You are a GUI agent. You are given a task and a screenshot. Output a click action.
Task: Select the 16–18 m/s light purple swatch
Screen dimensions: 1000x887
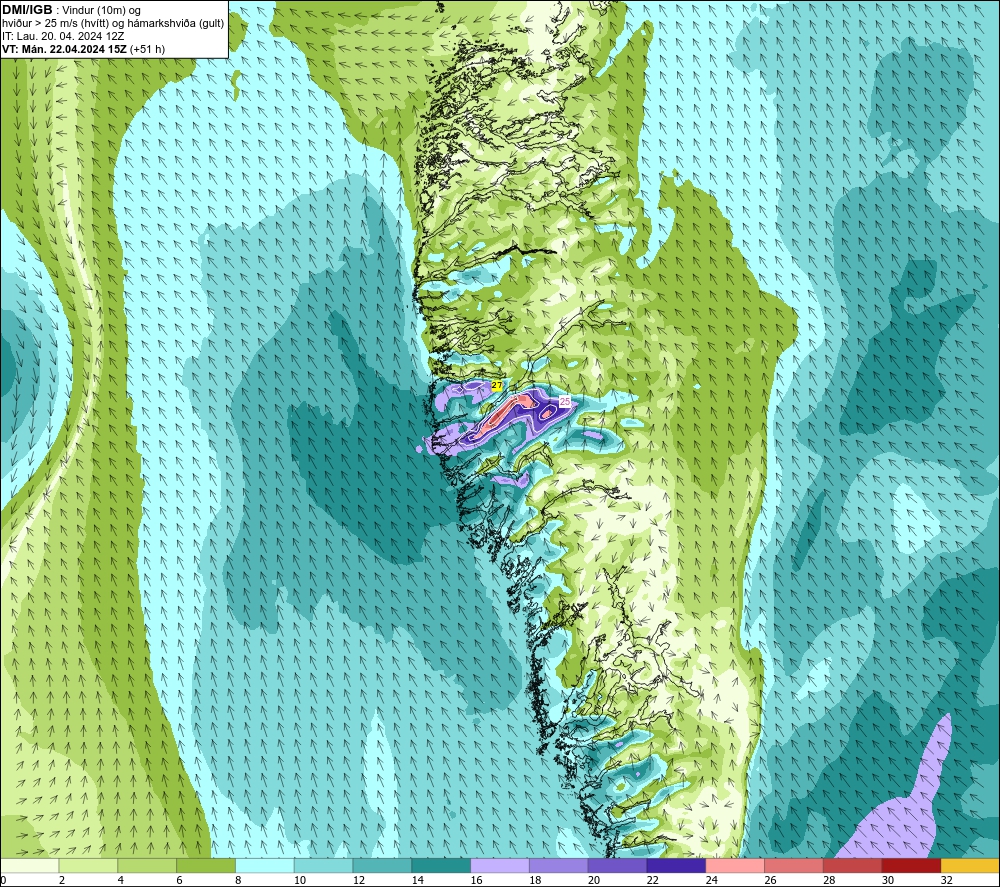point(500,865)
